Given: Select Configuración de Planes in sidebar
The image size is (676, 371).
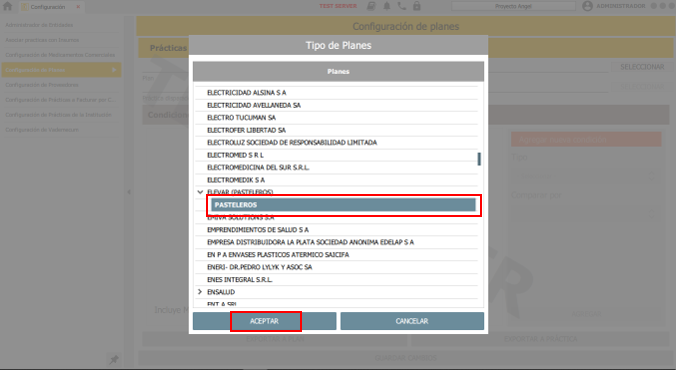Looking at the screenshot, I should tap(61, 70).
